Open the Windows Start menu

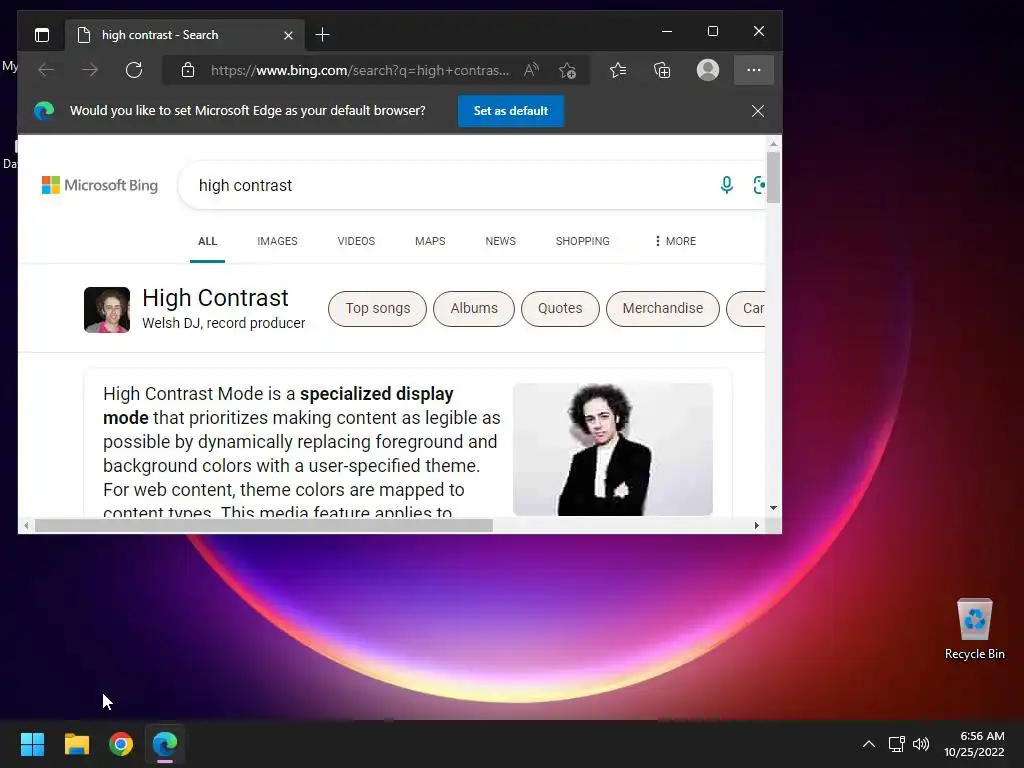click(x=32, y=744)
